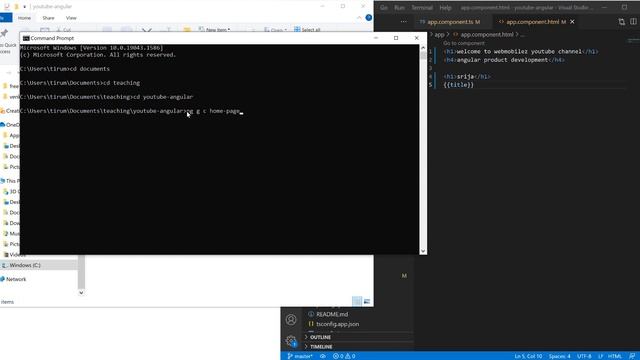Open Run menu in VS Code
Viewport: 640px width, 360px height.
pyautogui.click(x=400, y=7)
